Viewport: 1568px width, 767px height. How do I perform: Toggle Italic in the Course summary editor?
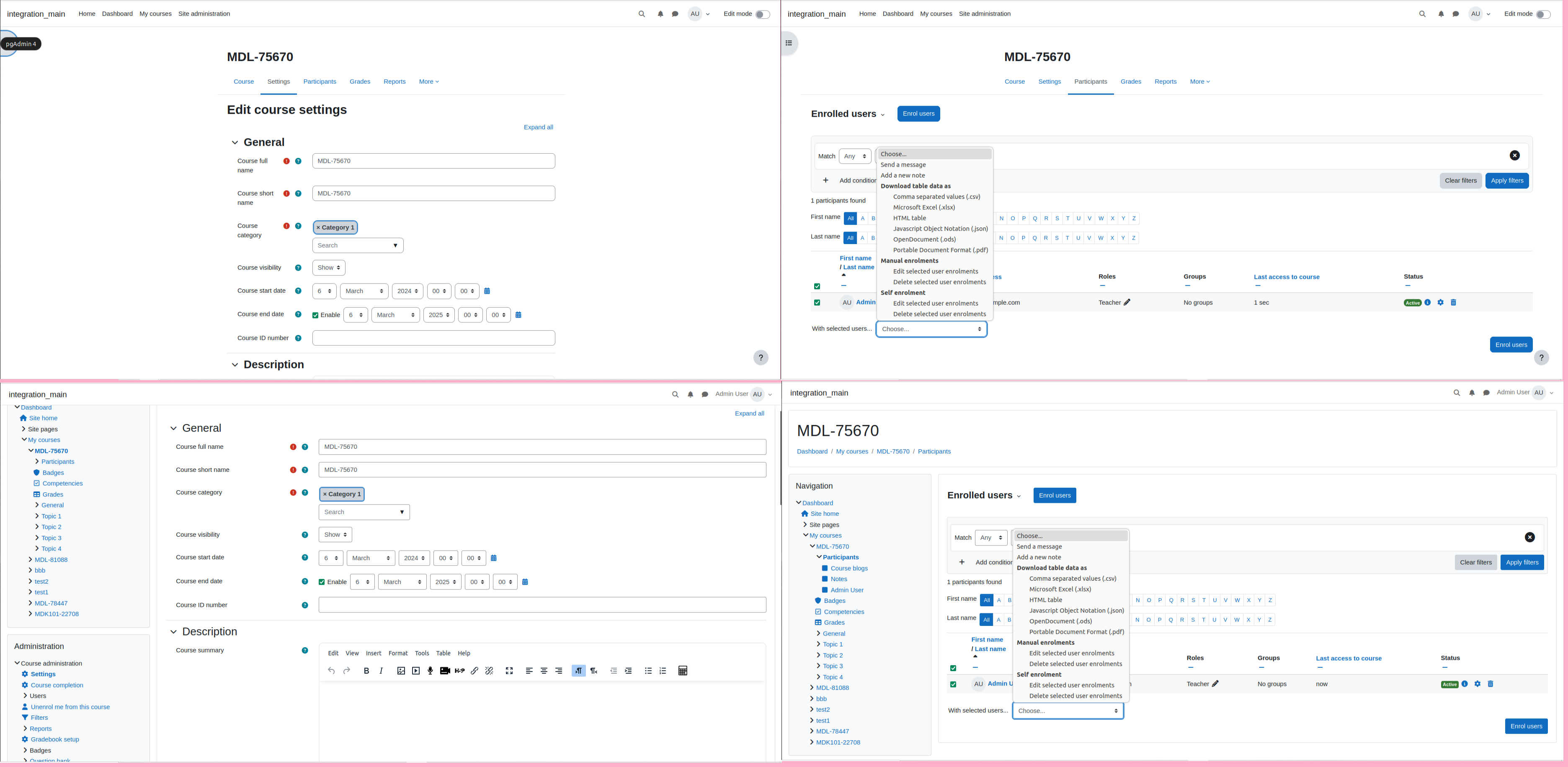click(x=381, y=671)
